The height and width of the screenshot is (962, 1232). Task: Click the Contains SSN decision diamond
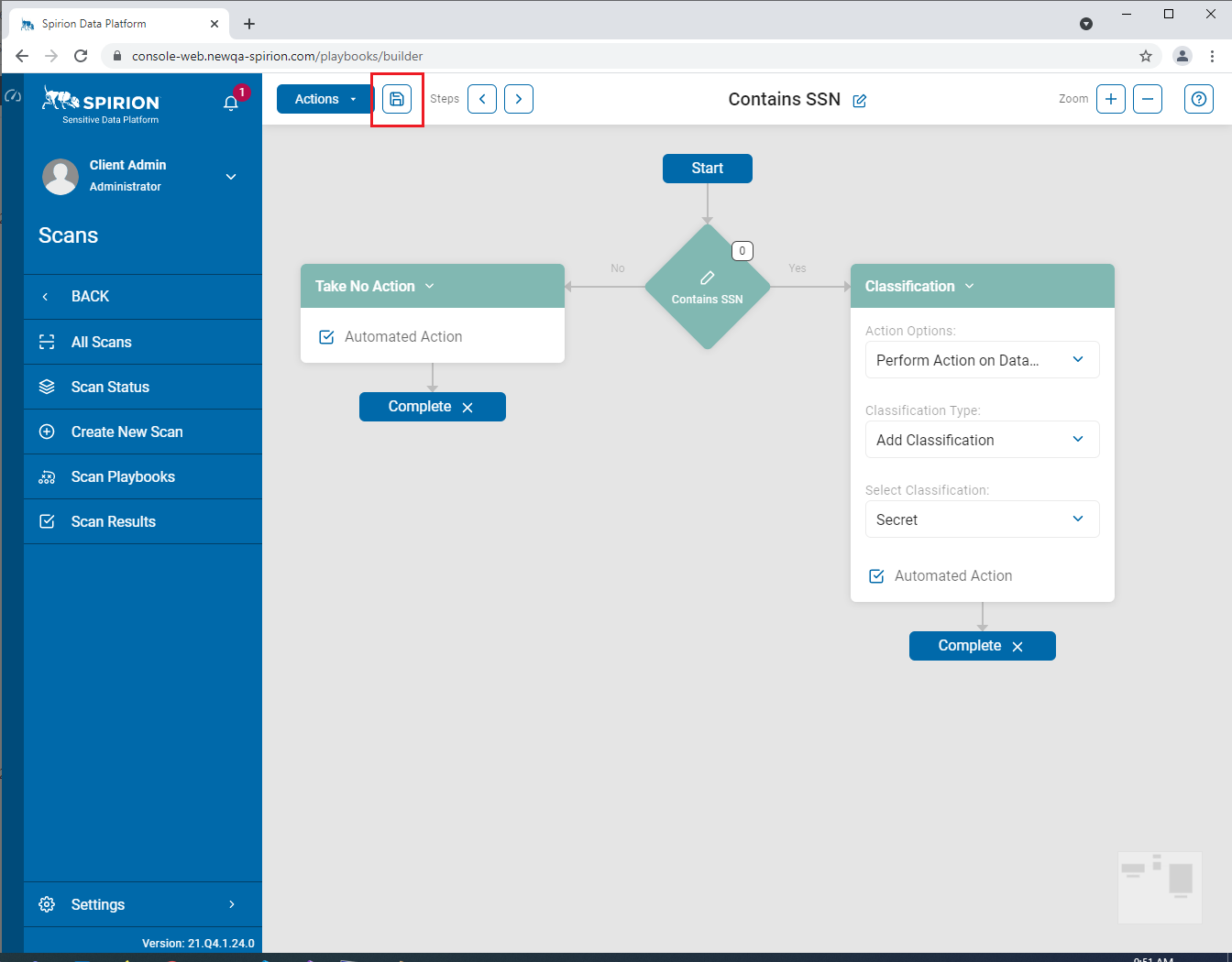pyautogui.click(x=708, y=287)
